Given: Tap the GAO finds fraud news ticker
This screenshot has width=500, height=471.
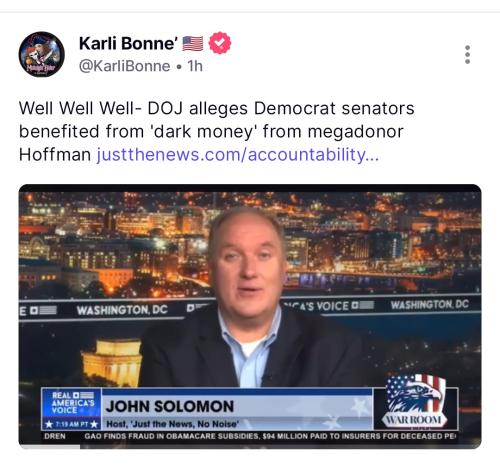Looking at the screenshot, I should 270,436.
